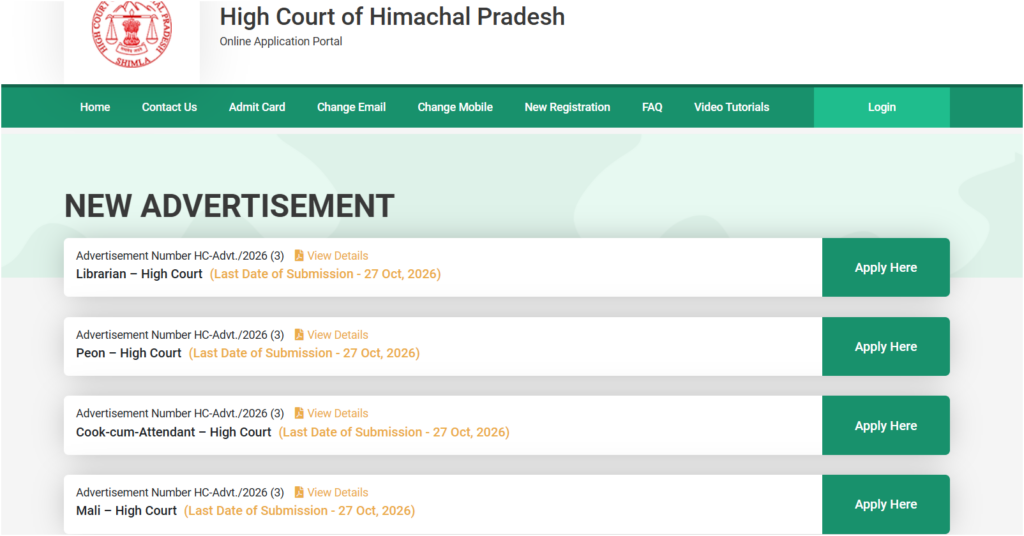Click last submission date for Librarian
Viewport: 1024px width, 536px height.
click(x=325, y=274)
